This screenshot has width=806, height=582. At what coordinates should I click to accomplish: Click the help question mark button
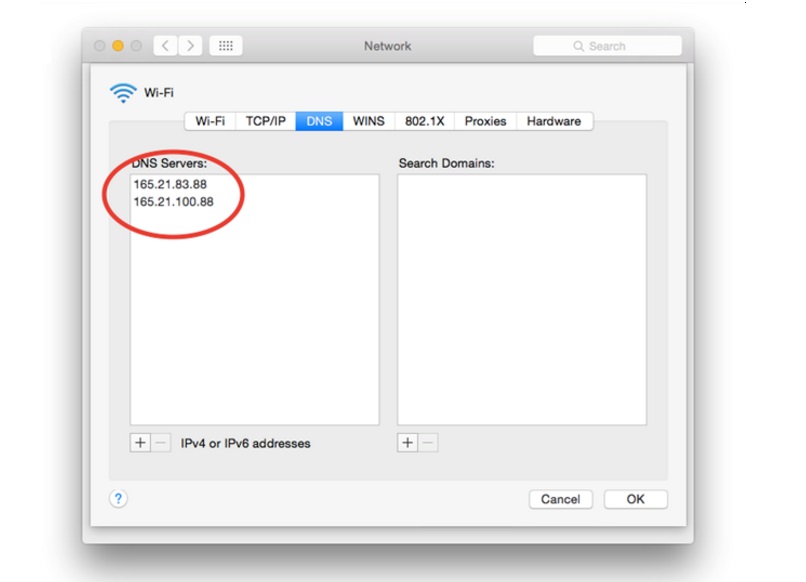pyautogui.click(x=118, y=498)
